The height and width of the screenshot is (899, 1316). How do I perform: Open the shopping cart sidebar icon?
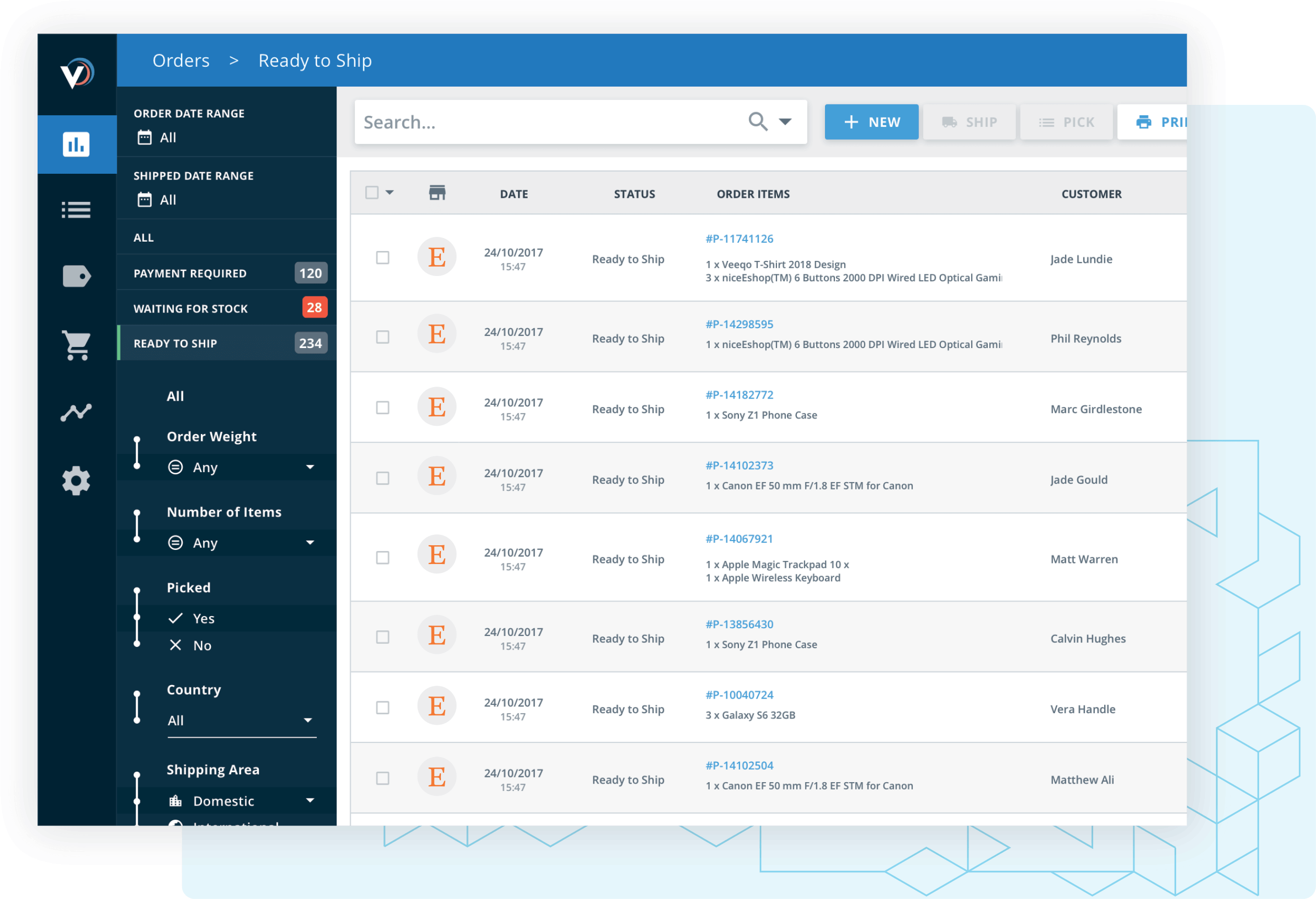point(77,345)
